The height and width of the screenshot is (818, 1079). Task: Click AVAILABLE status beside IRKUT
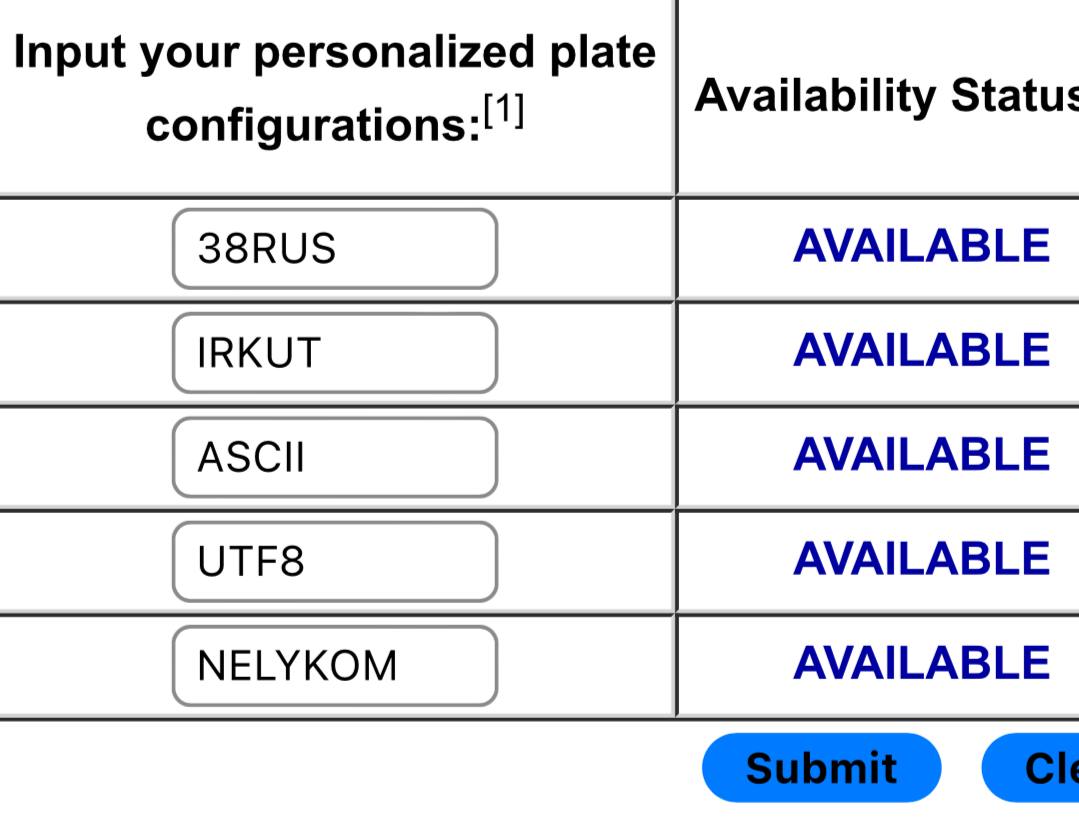click(921, 351)
